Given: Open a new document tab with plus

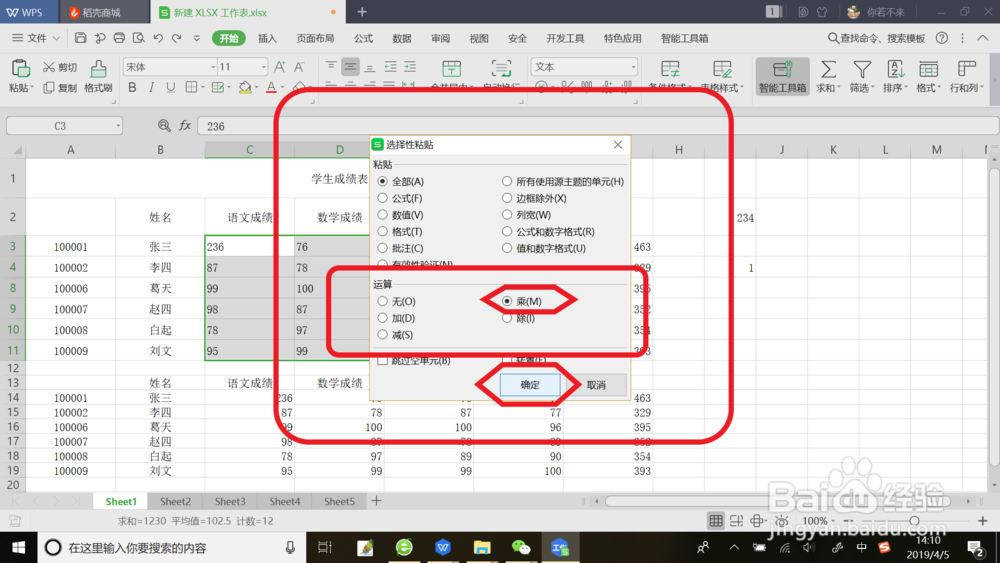Looking at the screenshot, I should tap(362, 11).
